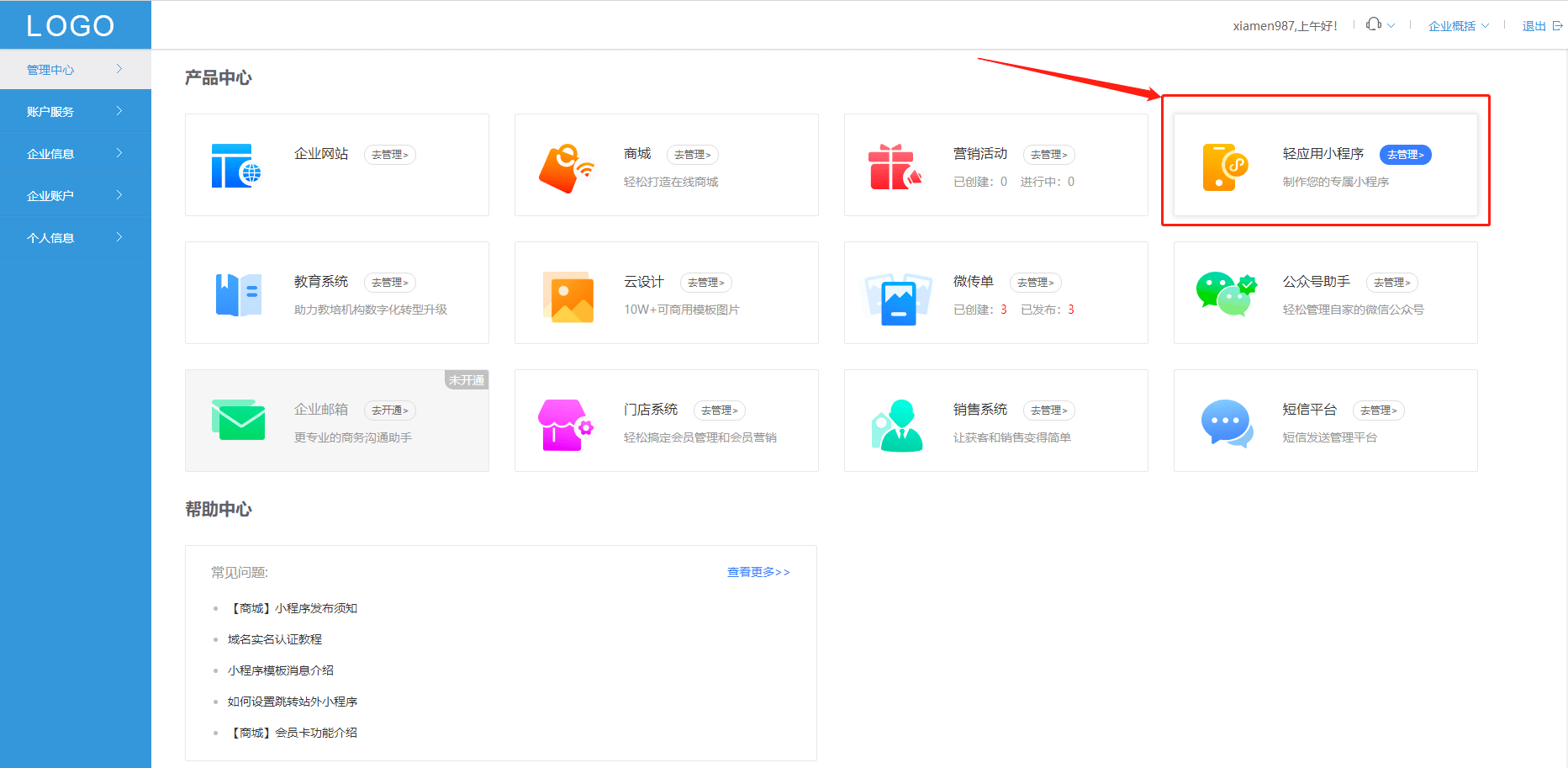
Task: Expand the 账户服务 sidebar chevron
Action: point(119,111)
